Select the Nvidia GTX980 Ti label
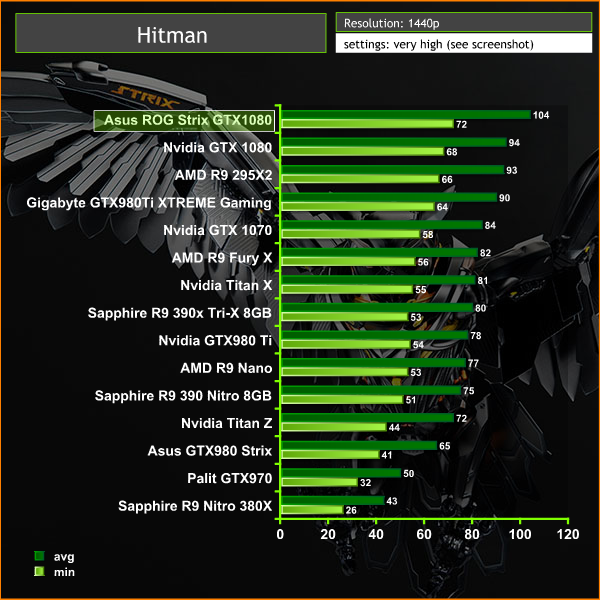This screenshot has width=600, height=600. [215, 341]
